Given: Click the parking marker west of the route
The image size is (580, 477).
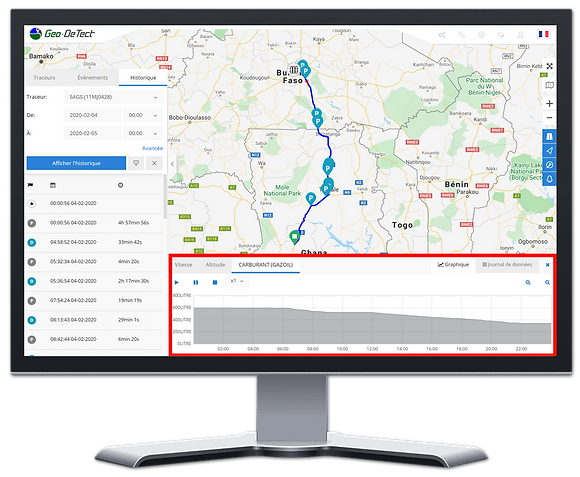Looking at the screenshot, I should click(x=311, y=199).
